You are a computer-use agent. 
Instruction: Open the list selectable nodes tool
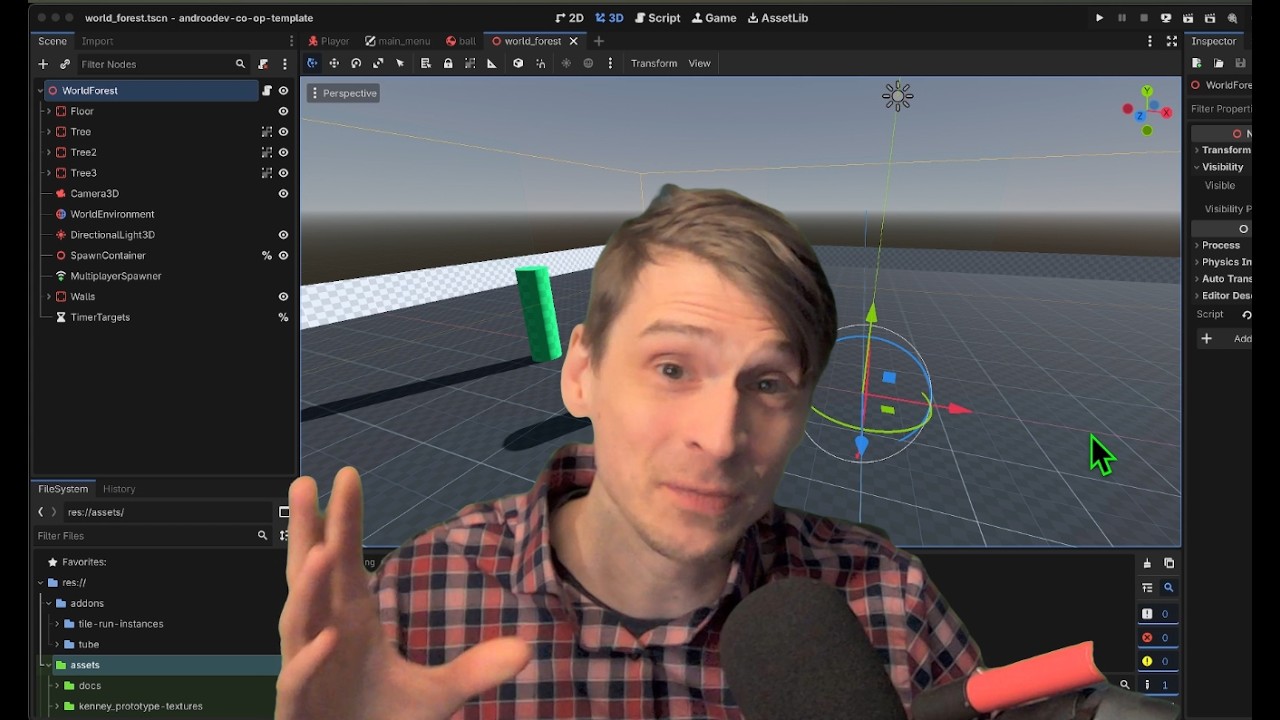[425, 63]
